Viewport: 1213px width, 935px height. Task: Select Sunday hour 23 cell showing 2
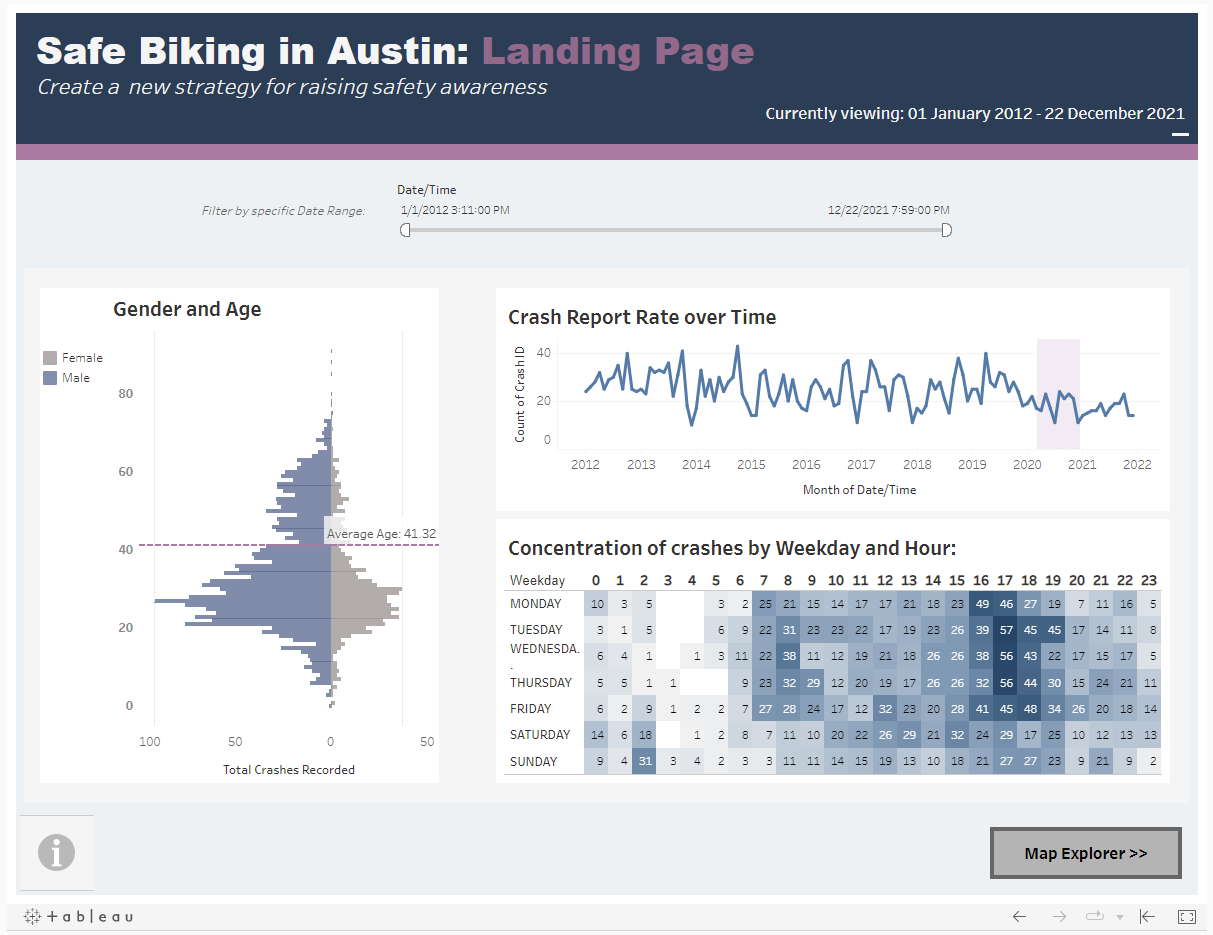(1151, 761)
